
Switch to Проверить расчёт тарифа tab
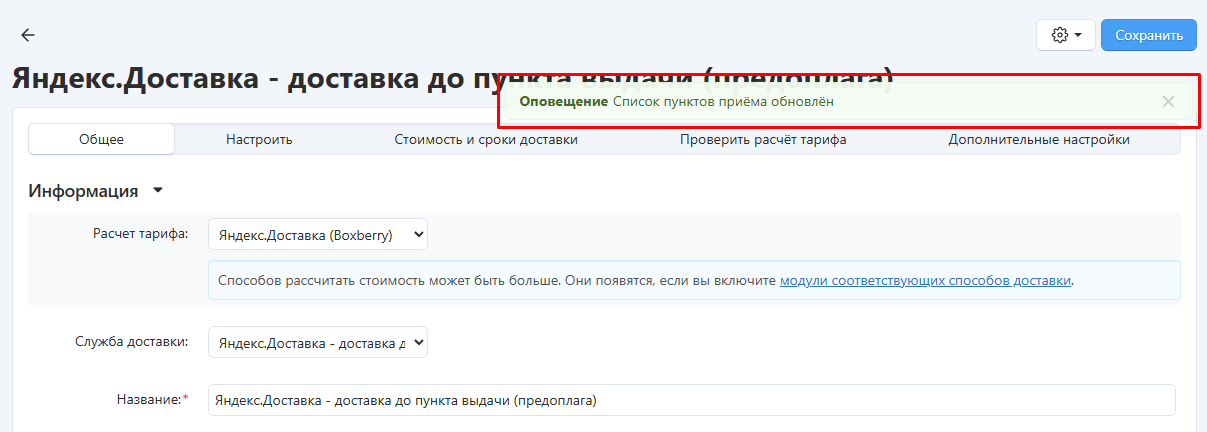(763, 139)
